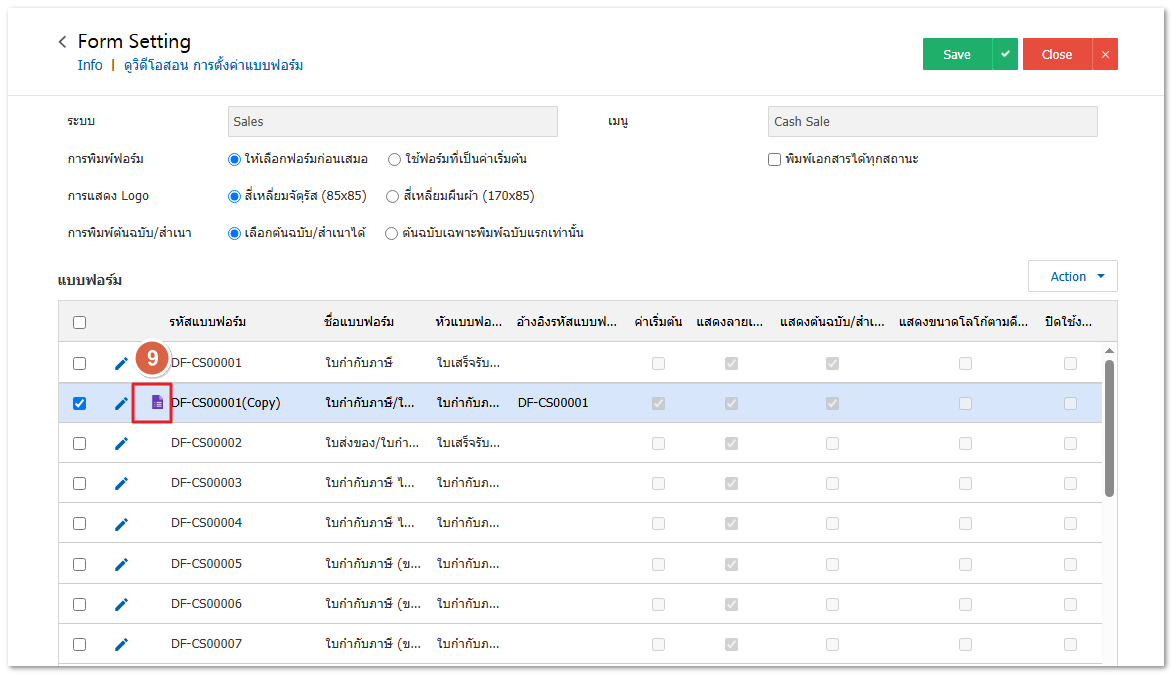Select the ใช้ฟอร์มที่เป็นค่าเริ่มต้น radio option
Screen dimensions: 1172x674
pos(395,159)
